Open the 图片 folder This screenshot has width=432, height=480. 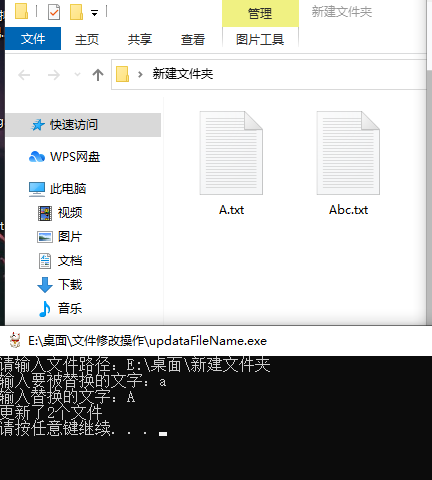70,237
